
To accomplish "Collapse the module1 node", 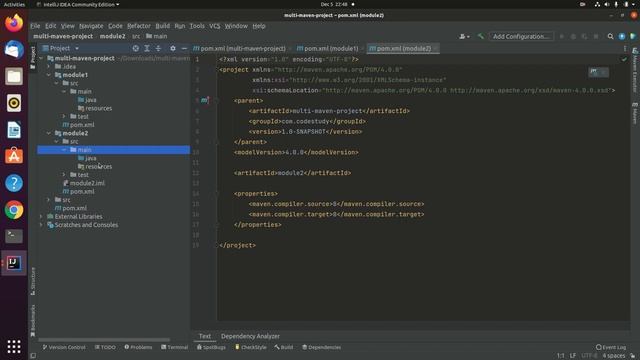I will (49, 75).
